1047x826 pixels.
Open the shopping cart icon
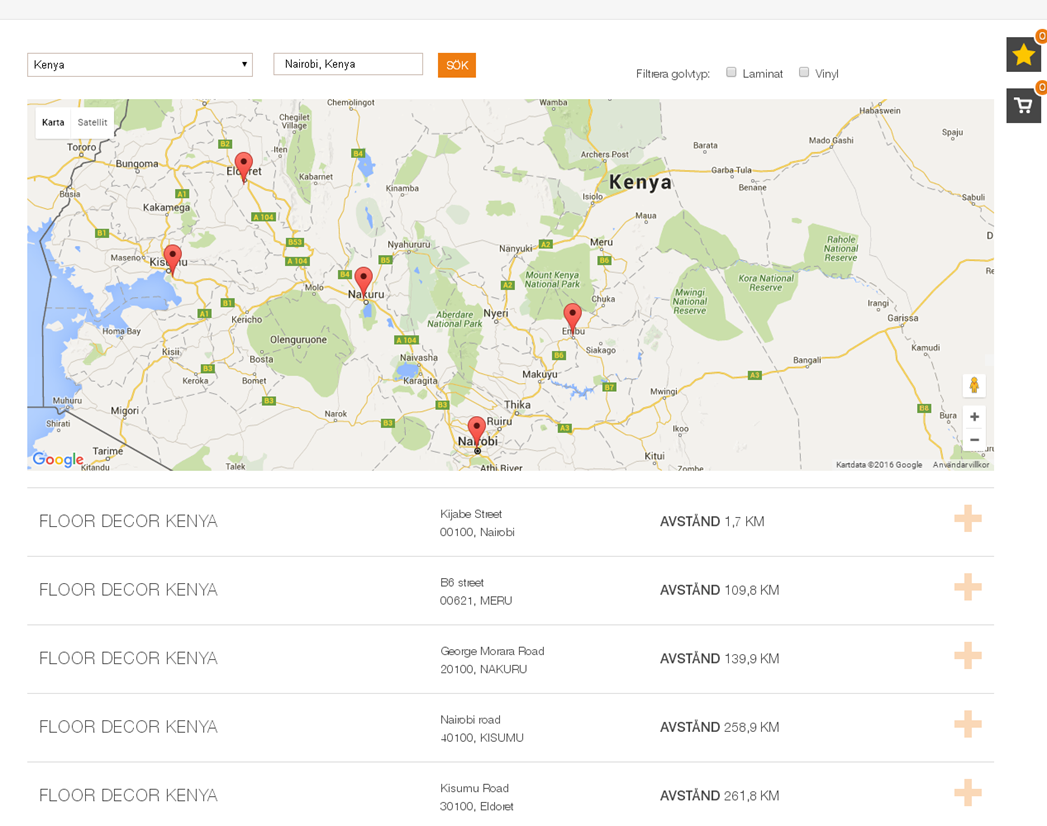click(x=1023, y=106)
